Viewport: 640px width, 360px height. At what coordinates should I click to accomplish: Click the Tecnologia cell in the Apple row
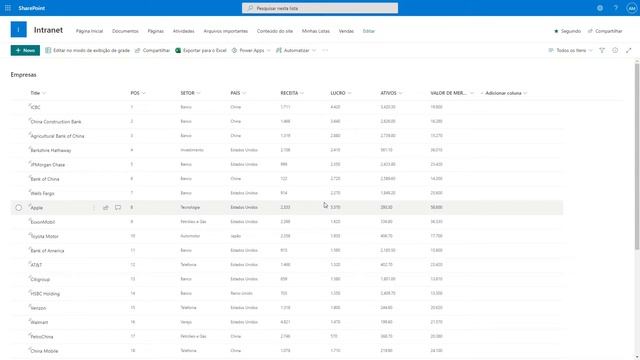tap(190, 207)
